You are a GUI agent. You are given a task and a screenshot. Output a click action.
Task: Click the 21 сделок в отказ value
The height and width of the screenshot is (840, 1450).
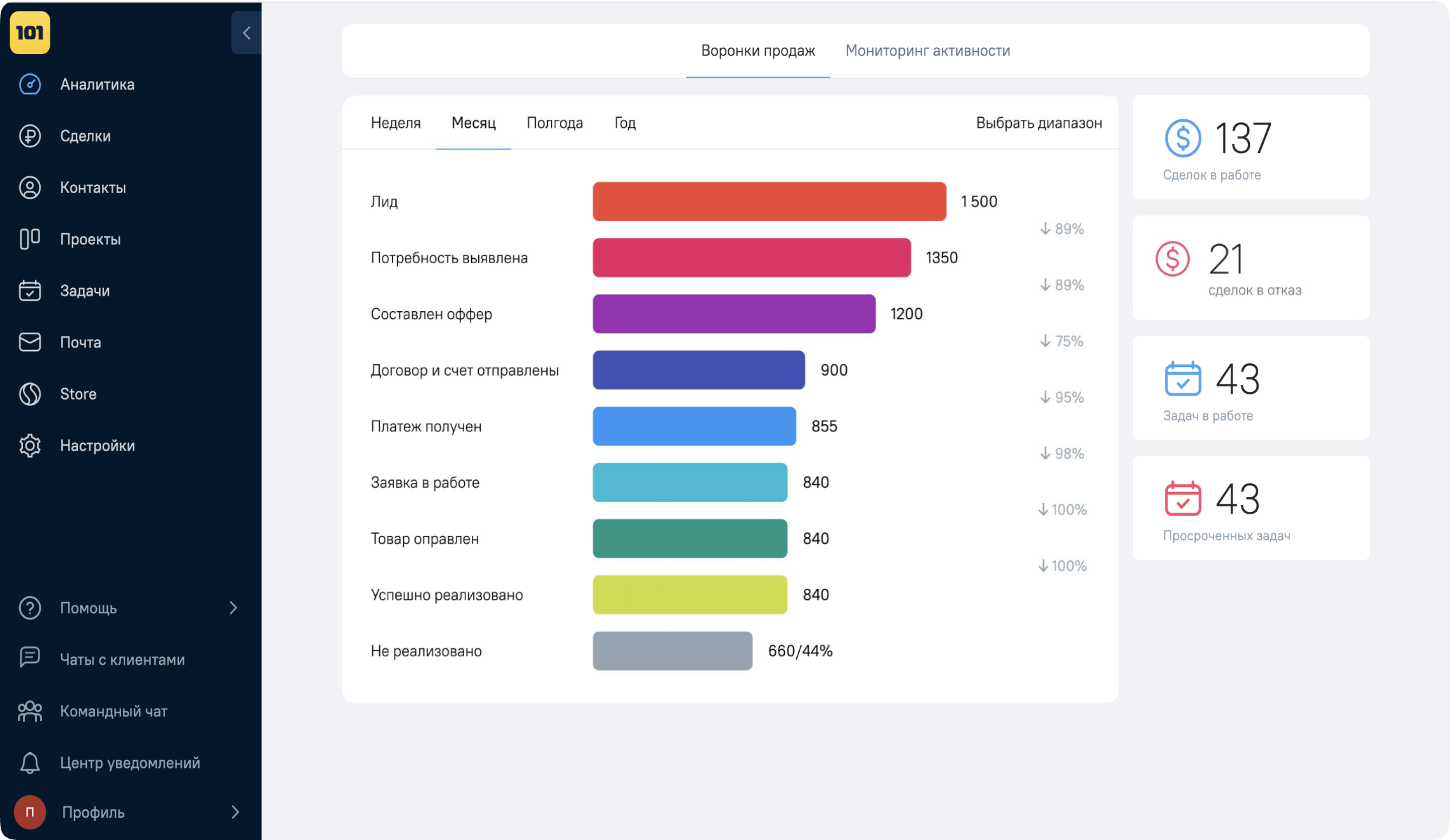[x=1226, y=259]
